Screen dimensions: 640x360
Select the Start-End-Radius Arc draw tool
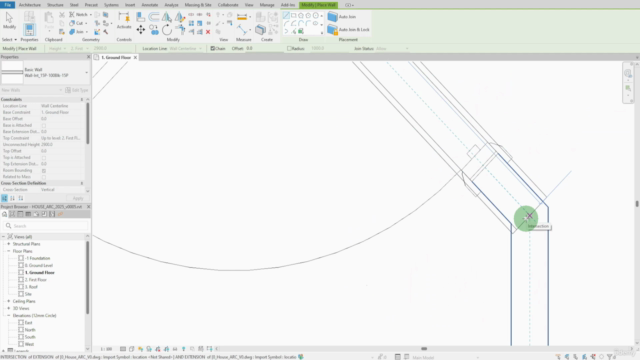[286, 23]
